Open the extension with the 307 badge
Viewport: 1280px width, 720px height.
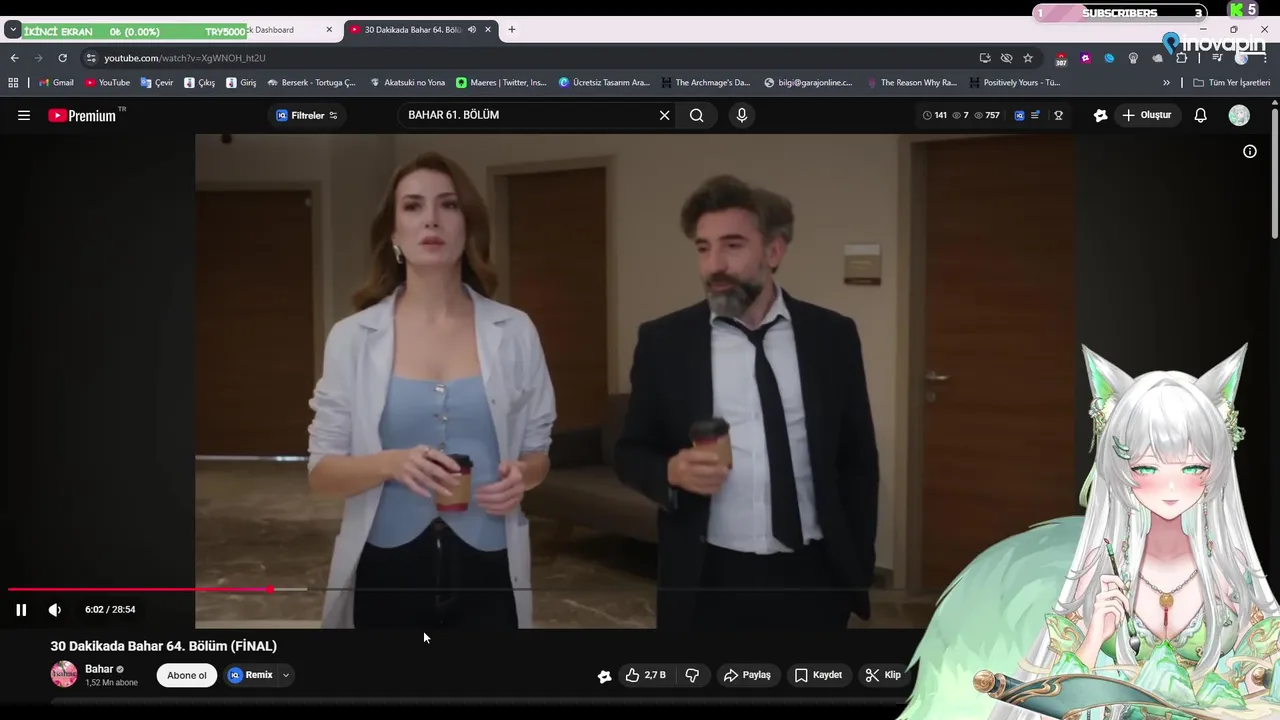(x=1061, y=59)
